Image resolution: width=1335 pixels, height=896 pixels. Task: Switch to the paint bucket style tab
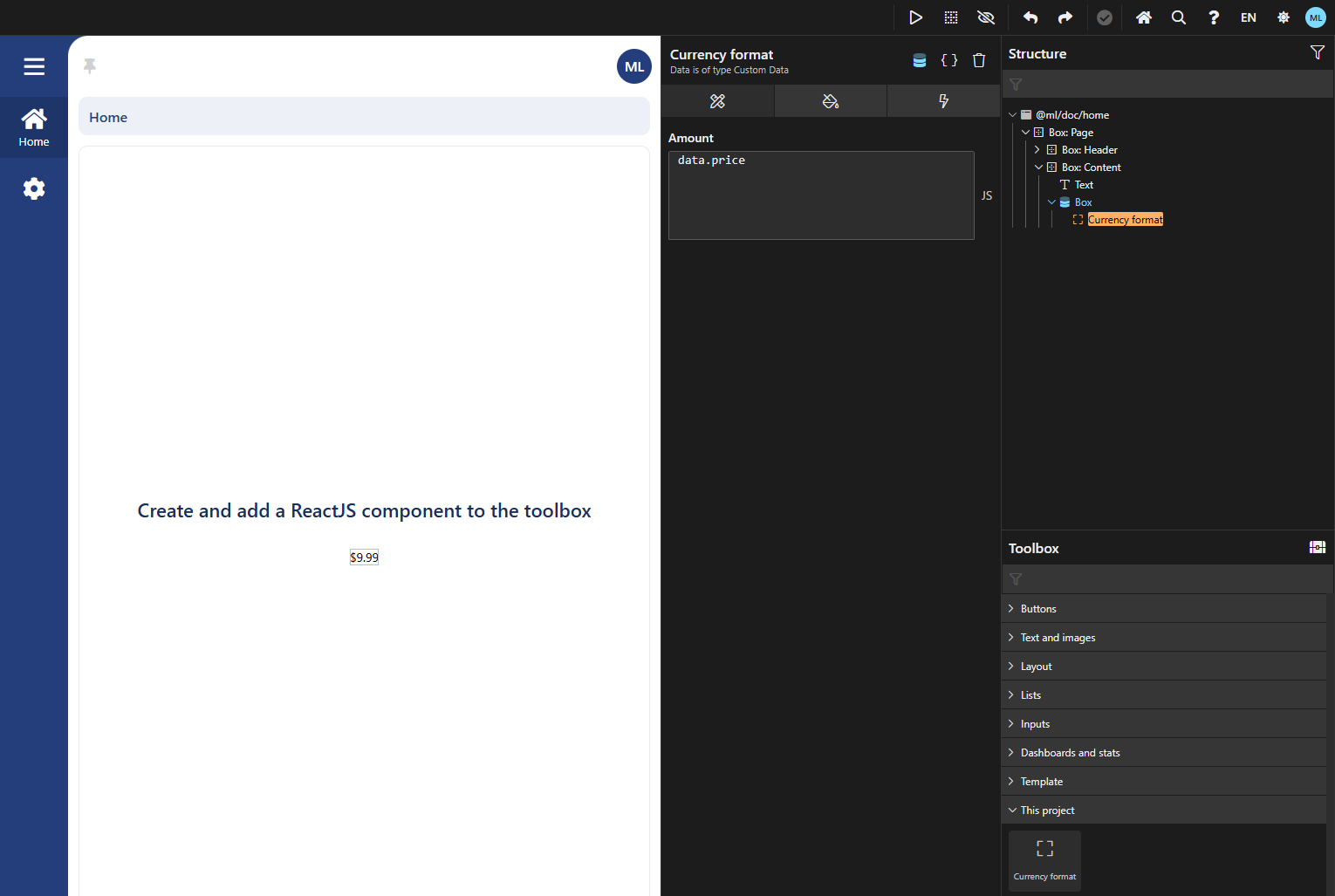[831, 101]
